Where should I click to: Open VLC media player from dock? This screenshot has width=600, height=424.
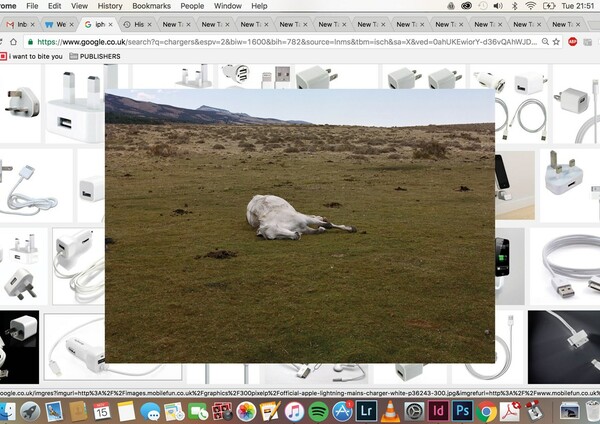(390, 411)
